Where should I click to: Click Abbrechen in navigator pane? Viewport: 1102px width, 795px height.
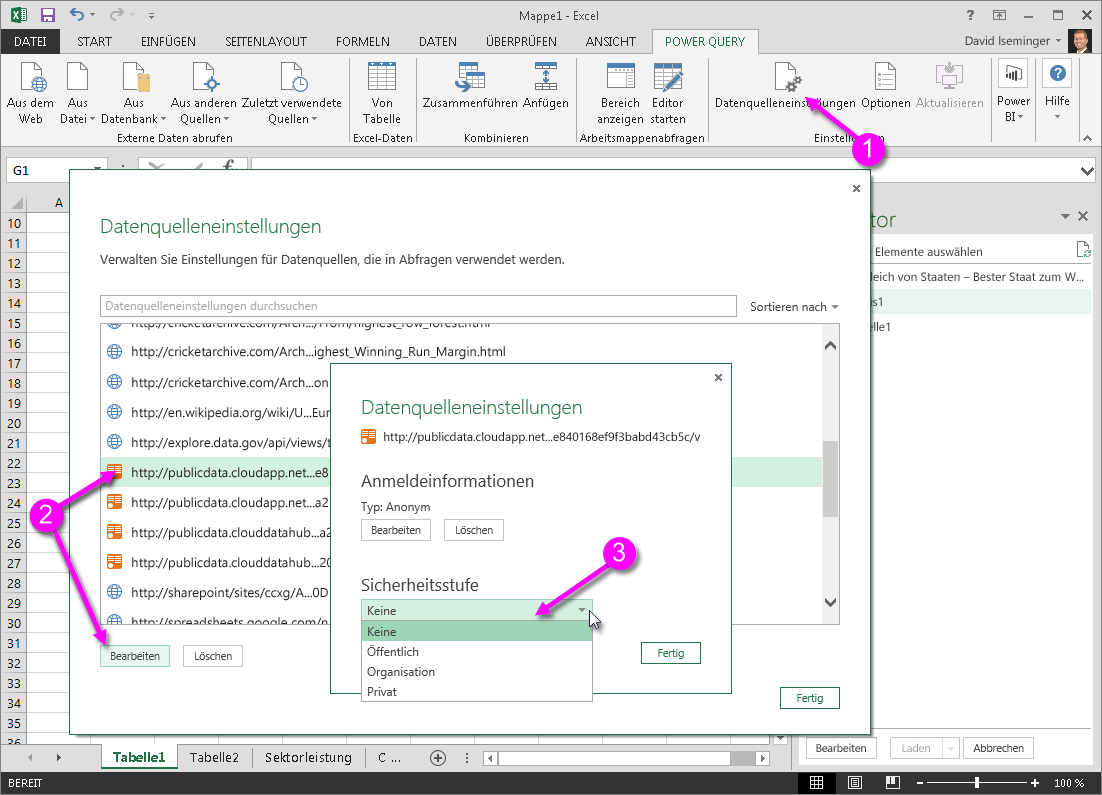point(998,748)
